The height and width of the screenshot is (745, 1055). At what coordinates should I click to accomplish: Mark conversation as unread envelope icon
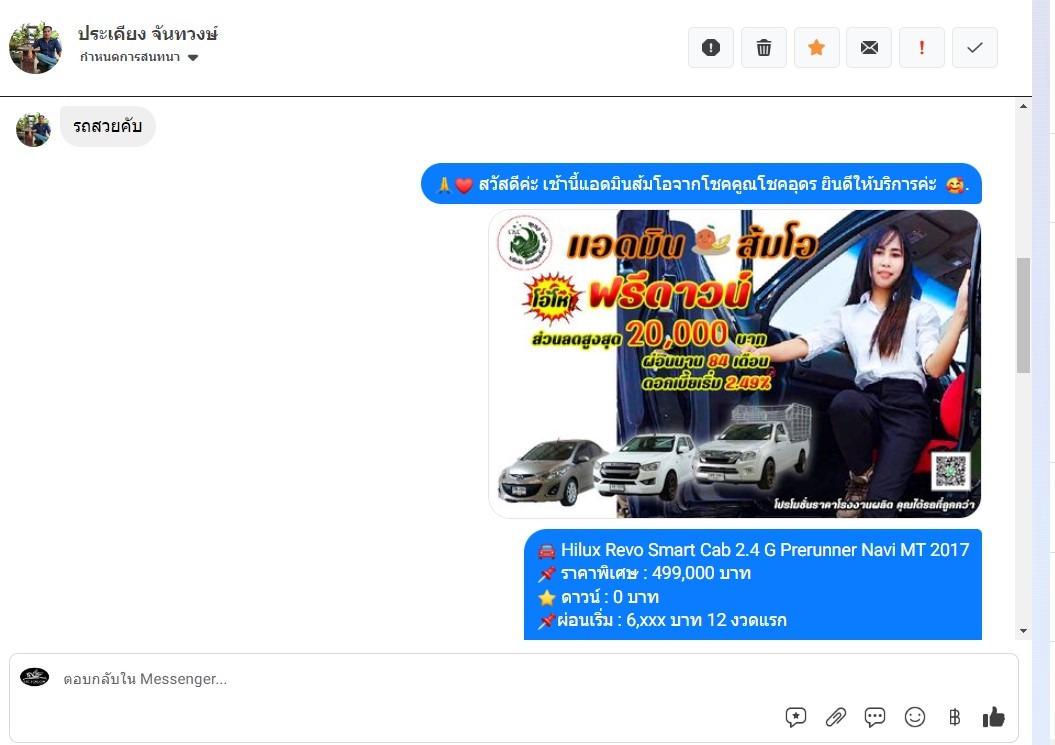coord(869,48)
